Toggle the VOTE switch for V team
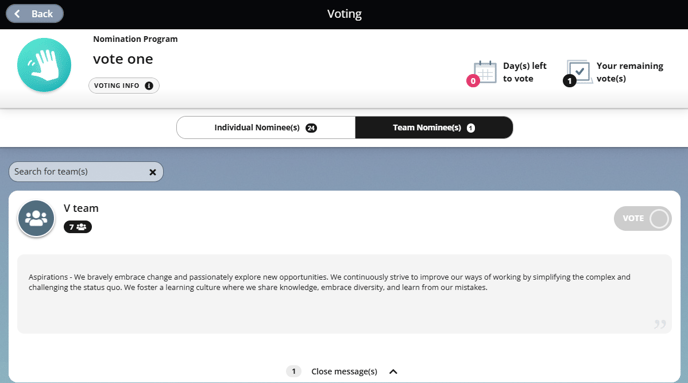 [642, 218]
